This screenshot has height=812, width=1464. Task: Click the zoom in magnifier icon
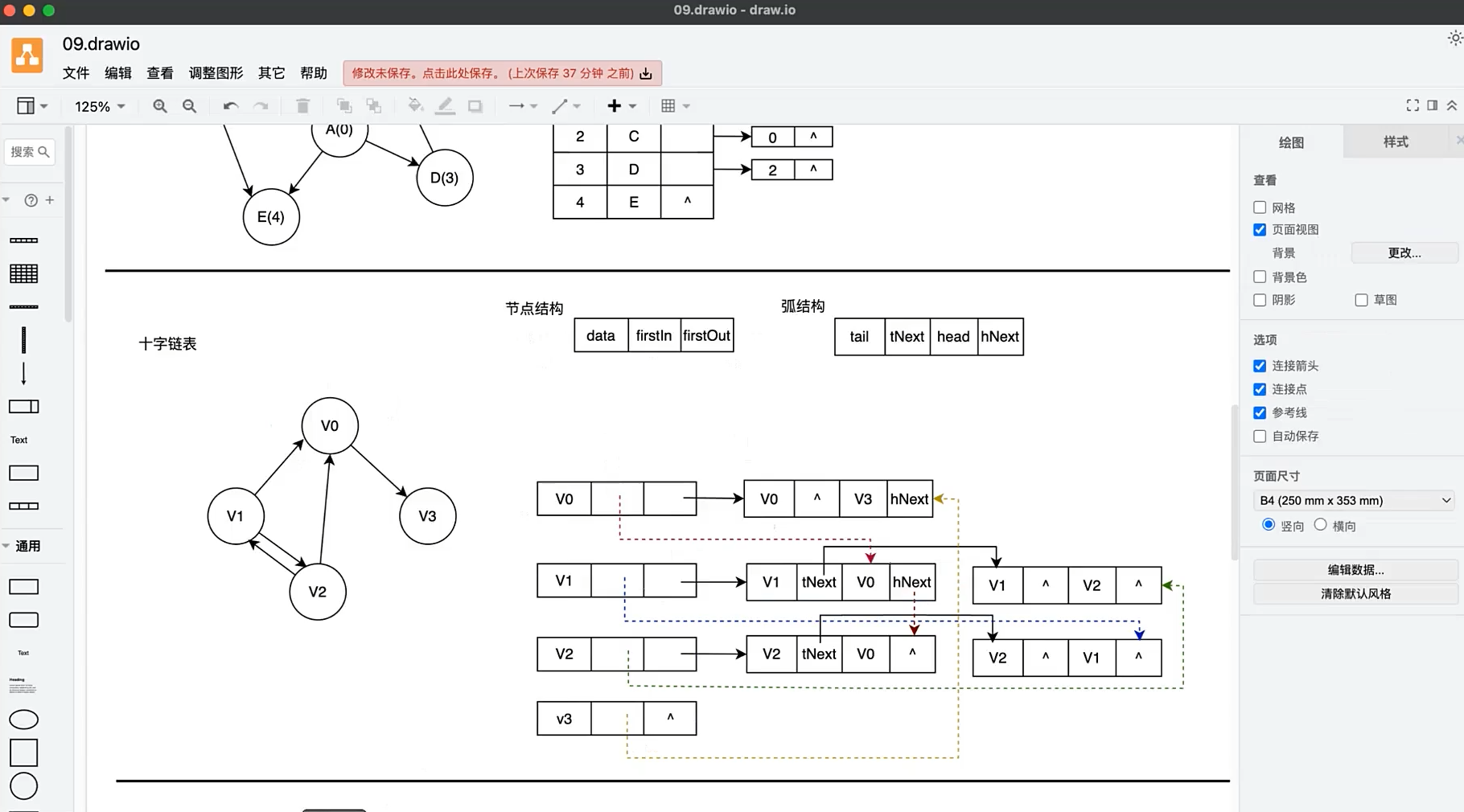(x=160, y=106)
